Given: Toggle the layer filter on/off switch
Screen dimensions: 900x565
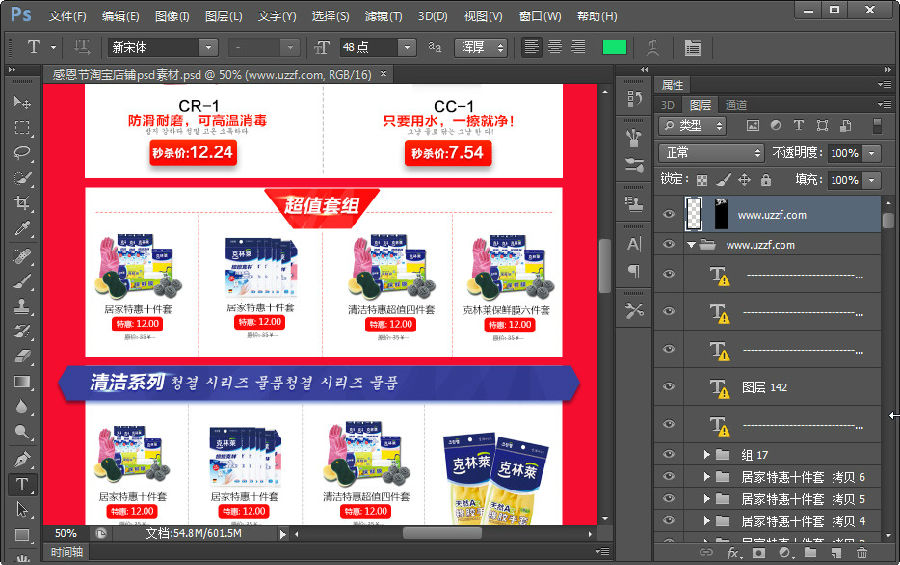Looking at the screenshot, I should point(877,126).
